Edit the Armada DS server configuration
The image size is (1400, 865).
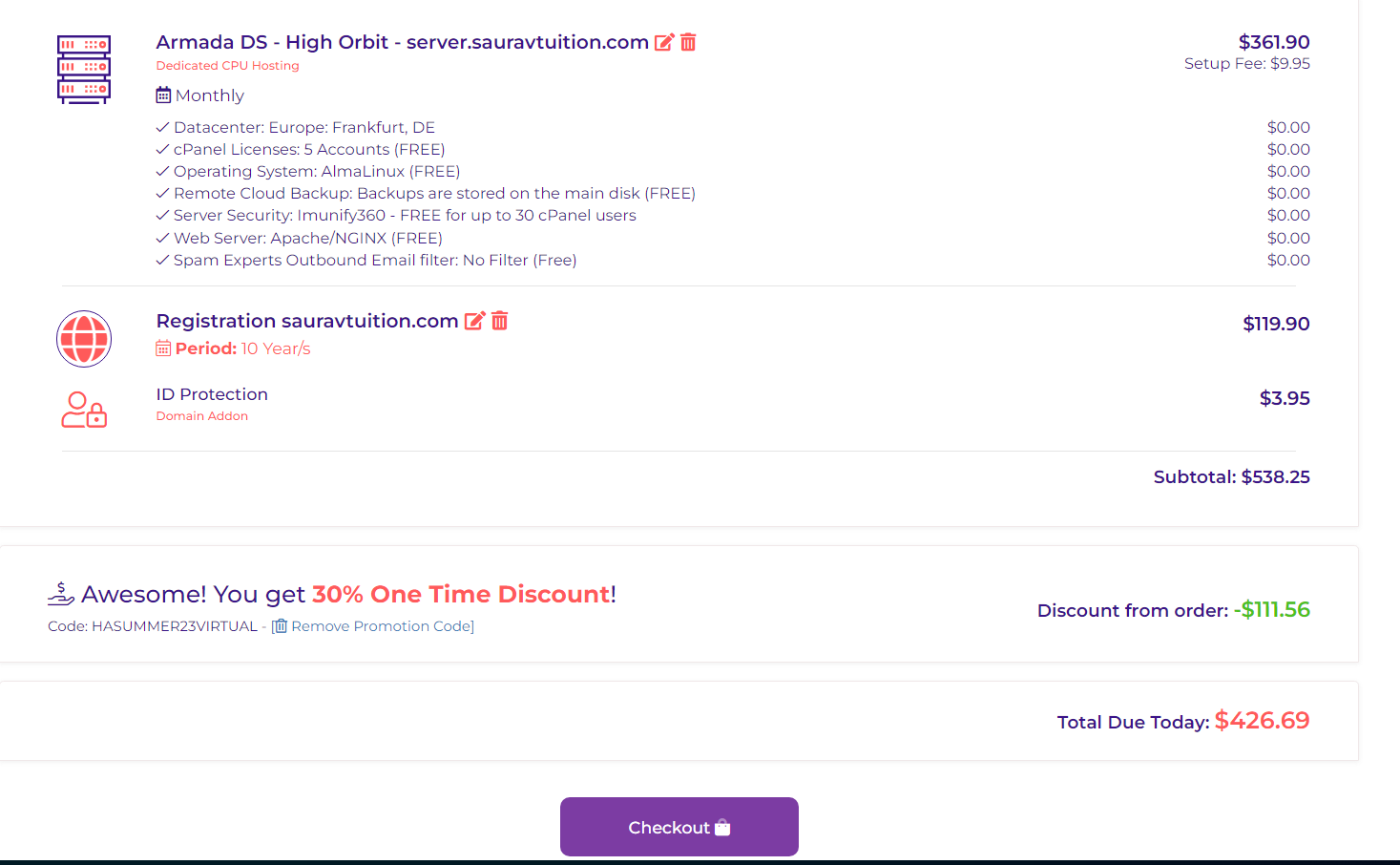(x=664, y=42)
